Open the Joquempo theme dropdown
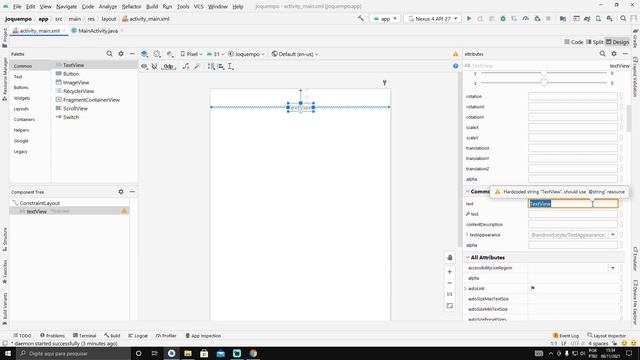Image resolution: width=640 pixels, height=360 pixels. 247,54
